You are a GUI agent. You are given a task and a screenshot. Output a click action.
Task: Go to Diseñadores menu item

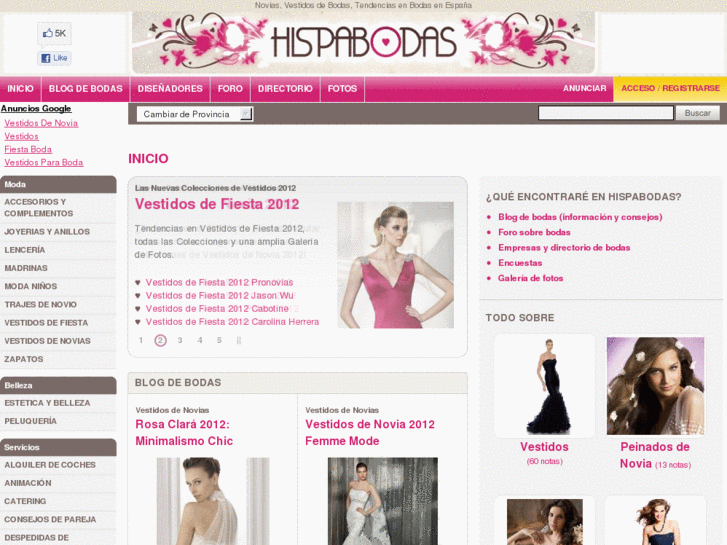[170, 89]
